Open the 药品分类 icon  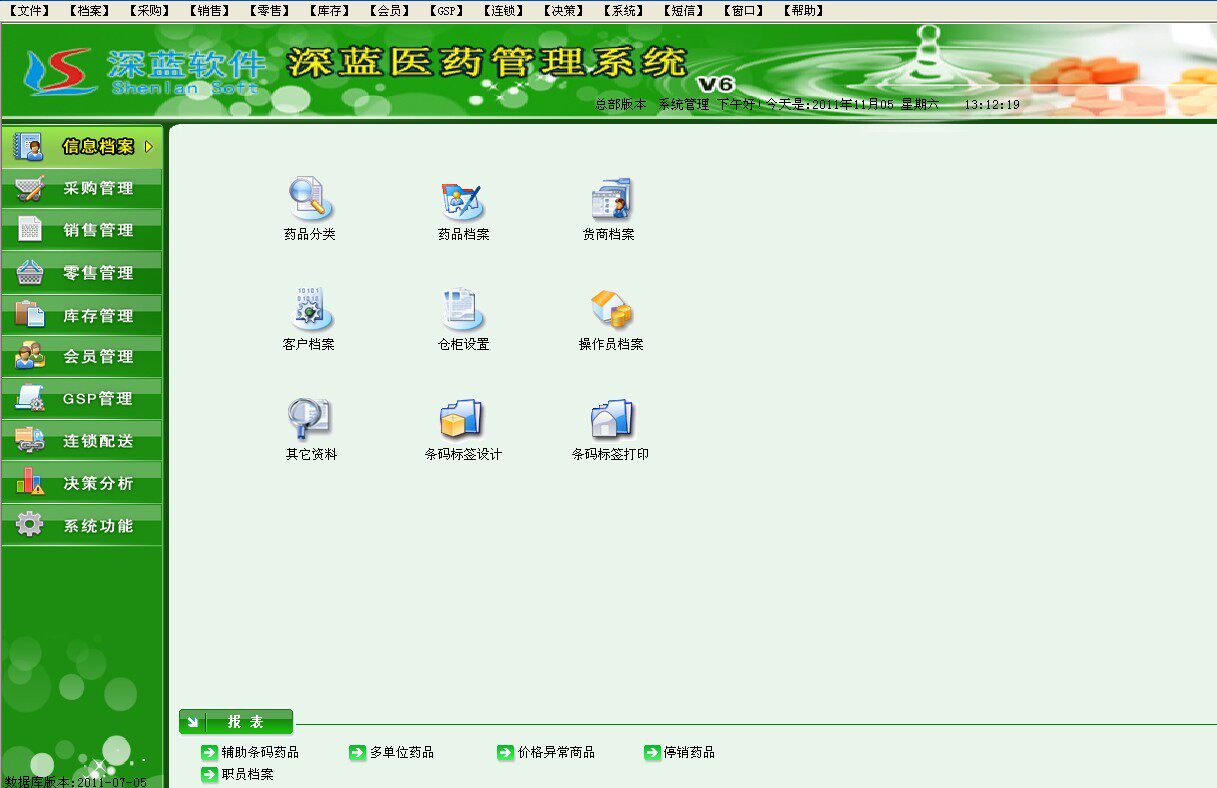tap(310, 198)
